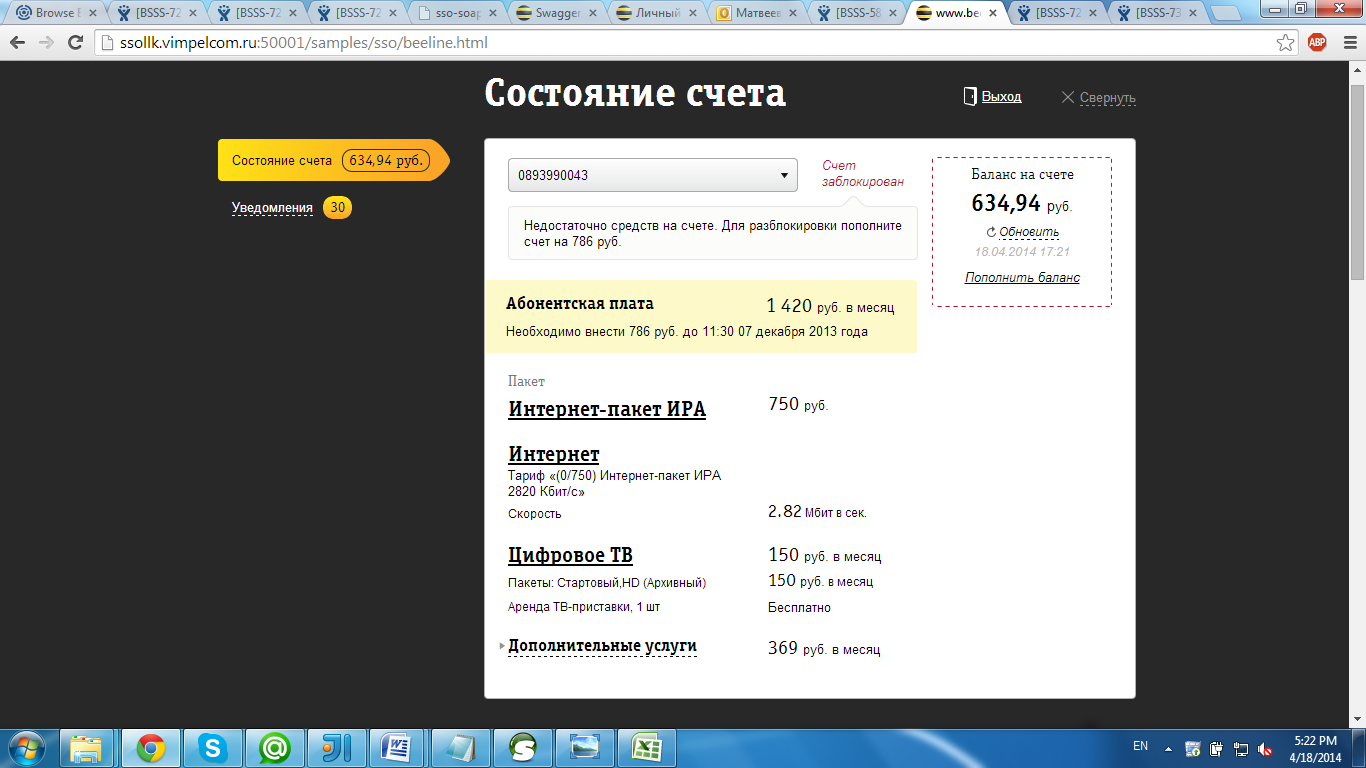Switch to the BSSS-58 tab
Screen dimensions: 1366x768
(856, 13)
